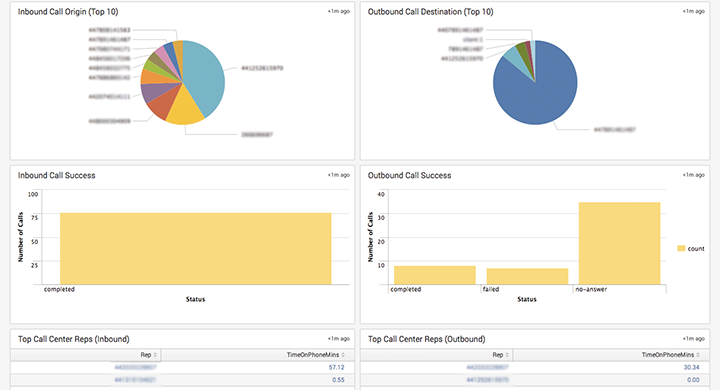Click TimeOnPhoneMins header in Outbound reps table
The width and height of the screenshot is (720, 390).
[x=668, y=355]
